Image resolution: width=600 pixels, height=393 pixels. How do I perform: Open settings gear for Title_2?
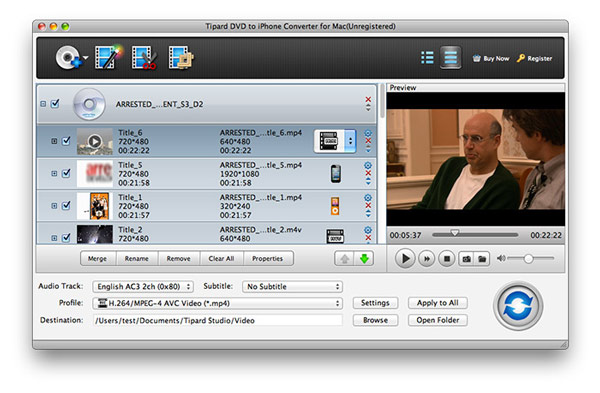click(x=368, y=230)
